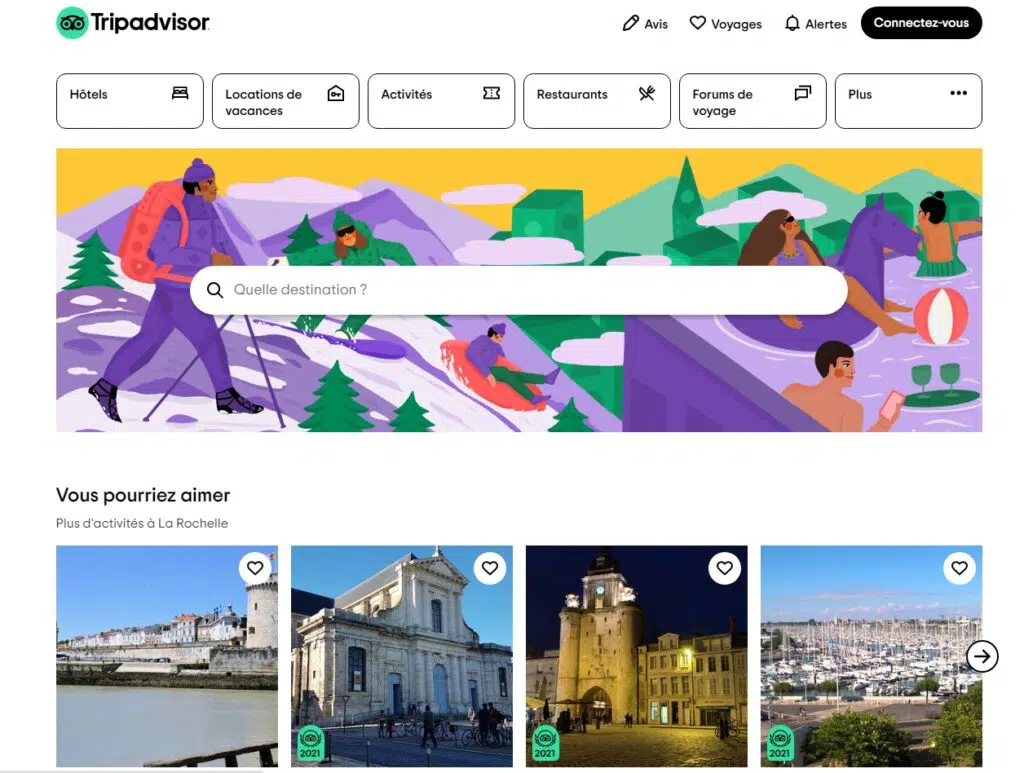The height and width of the screenshot is (773, 1024).
Task: Click the bell Alertes icon
Action: (792, 24)
